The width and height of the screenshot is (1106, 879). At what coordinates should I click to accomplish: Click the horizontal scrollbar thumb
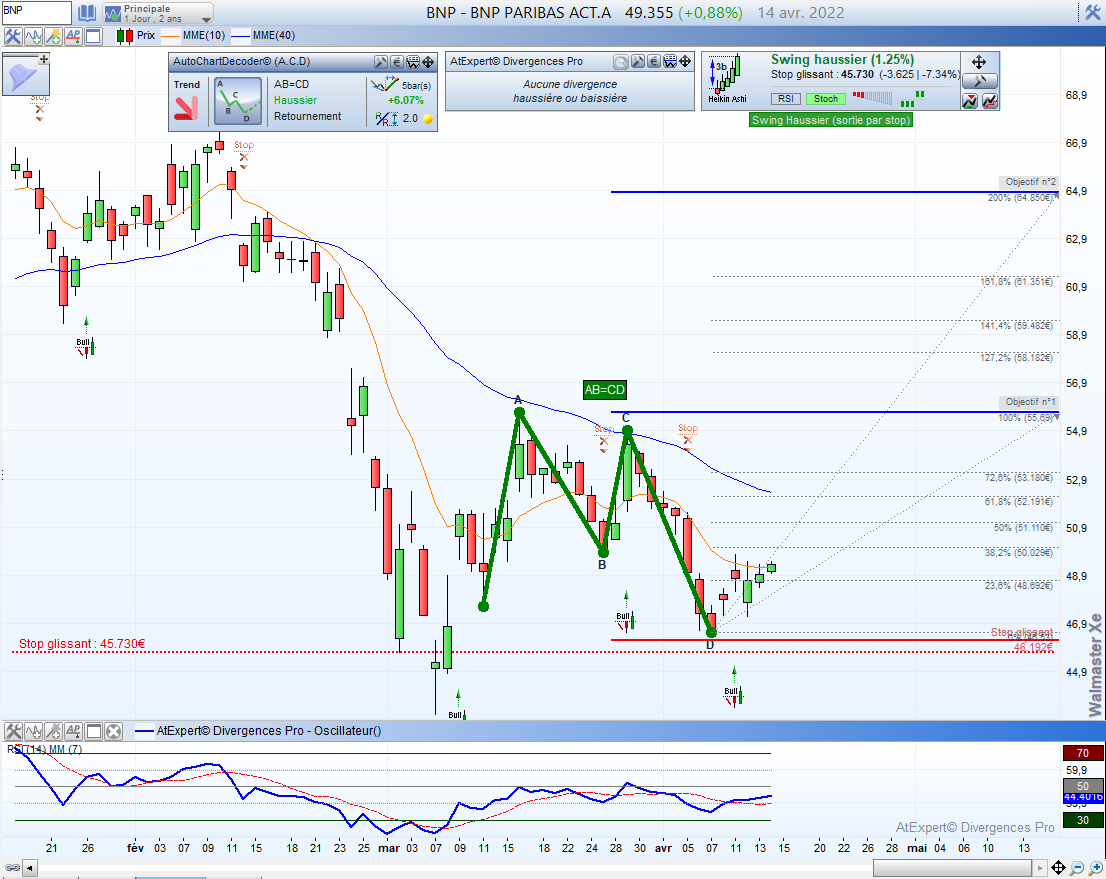952,868
